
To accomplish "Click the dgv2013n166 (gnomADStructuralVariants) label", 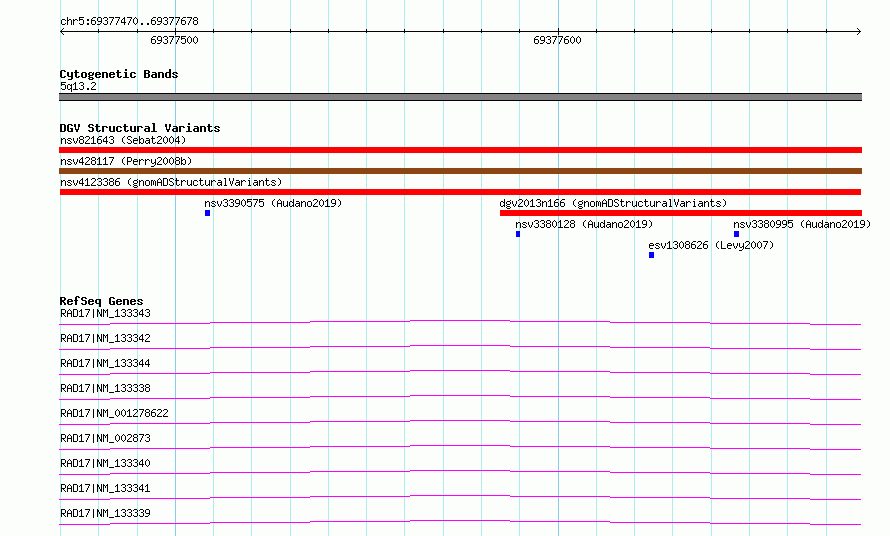I will [613, 203].
